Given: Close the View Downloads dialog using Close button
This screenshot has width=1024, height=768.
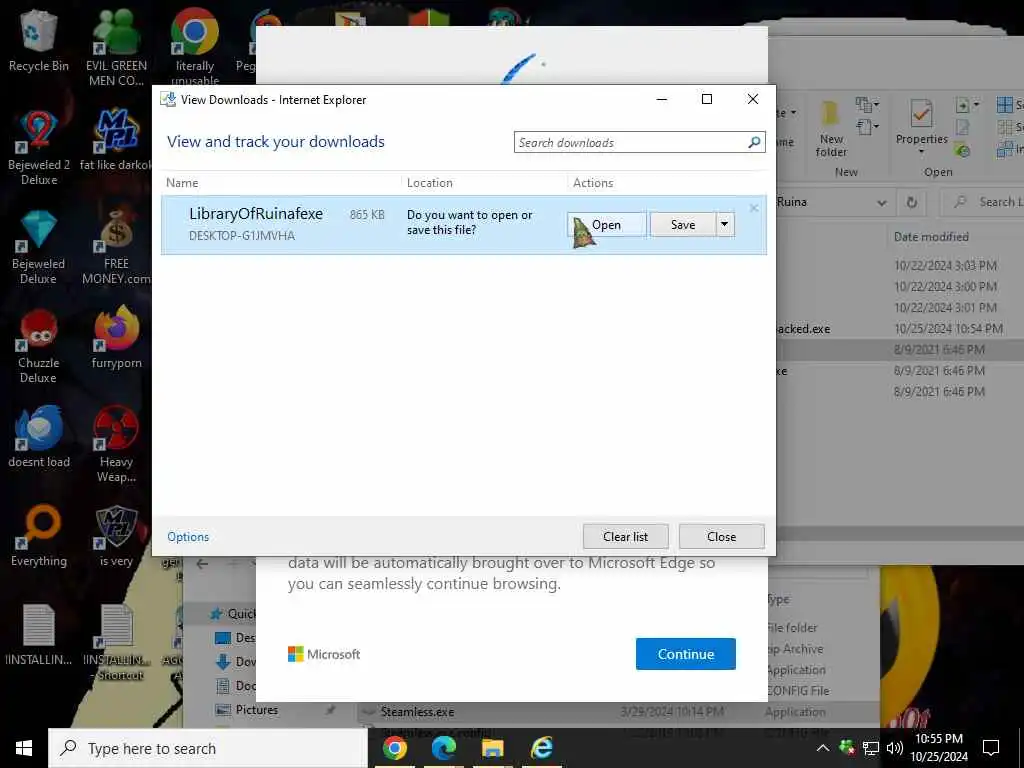Looking at the screenshot, I should point(722,537).
